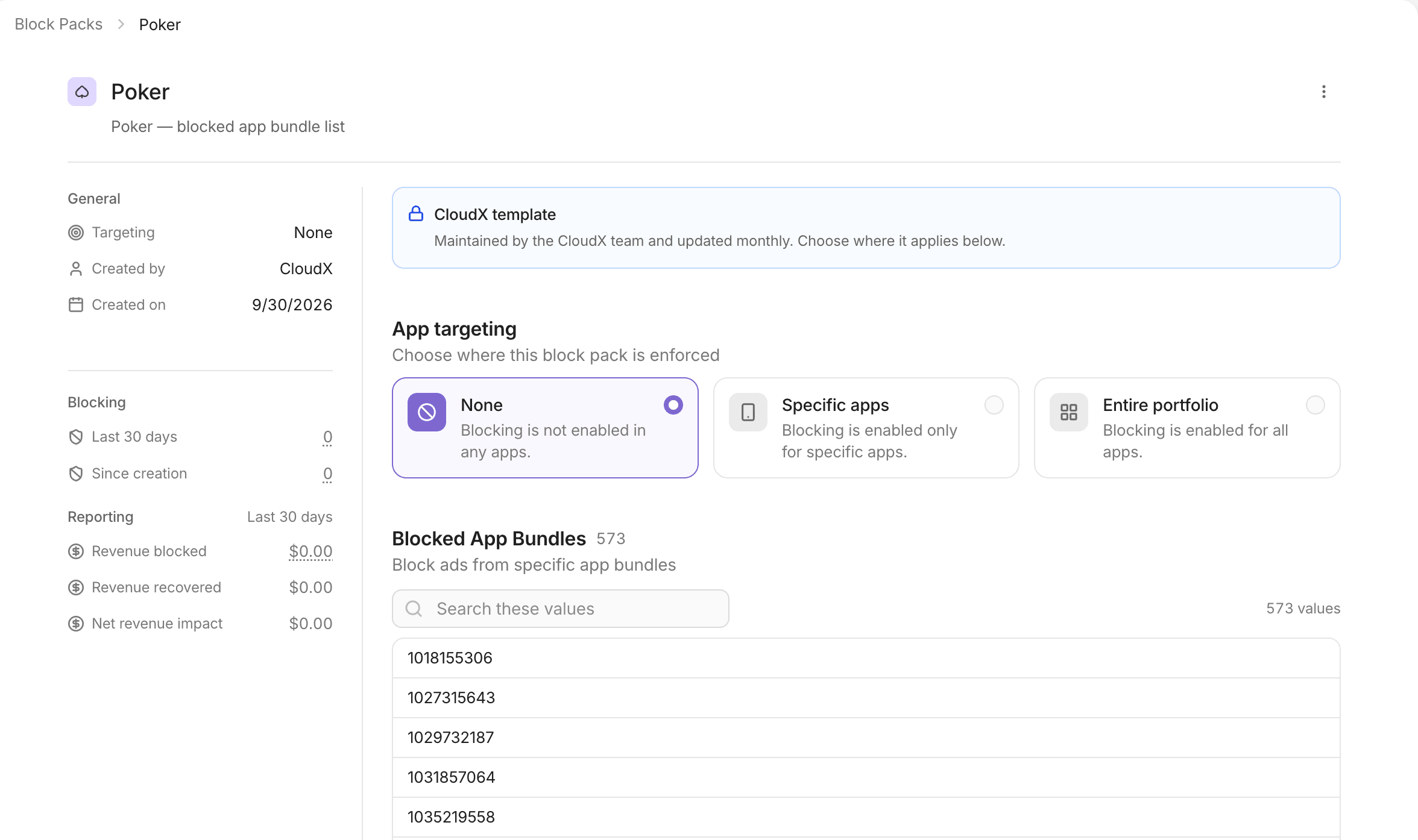Click the Created by CloudX value
This screenshot has width=1418, height=840.
click(306, 269)
